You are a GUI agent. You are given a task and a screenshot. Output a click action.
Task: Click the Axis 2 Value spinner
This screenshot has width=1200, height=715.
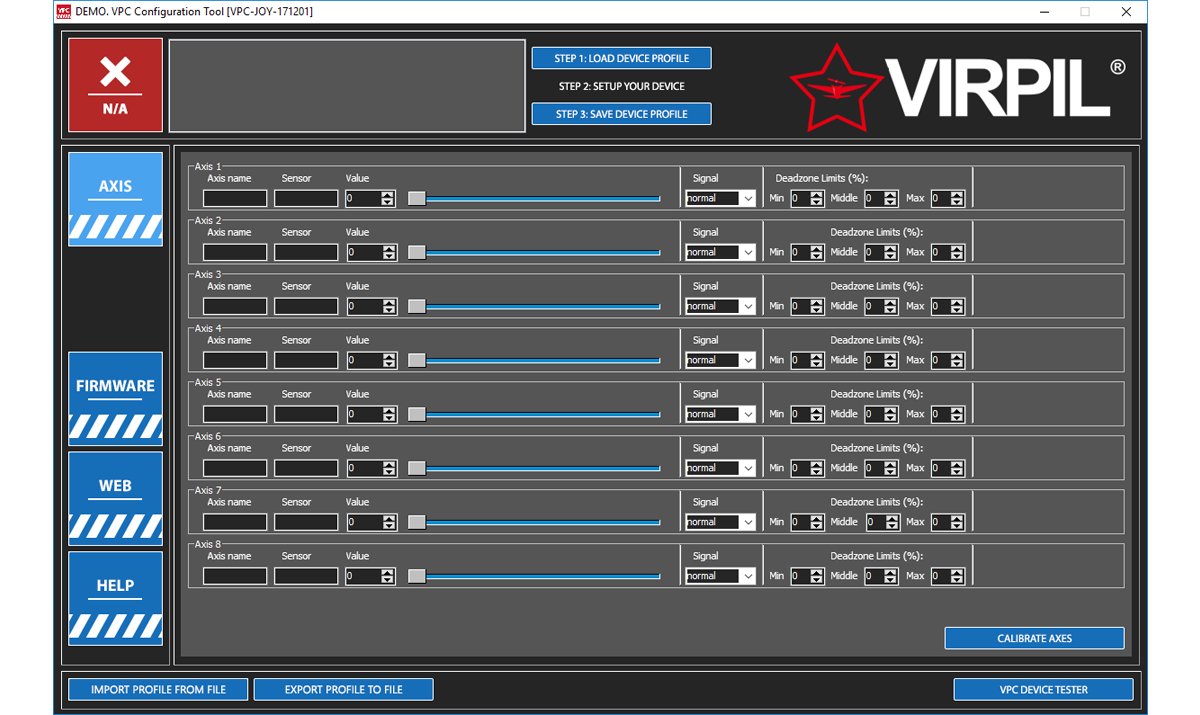[x=371, y=252]
